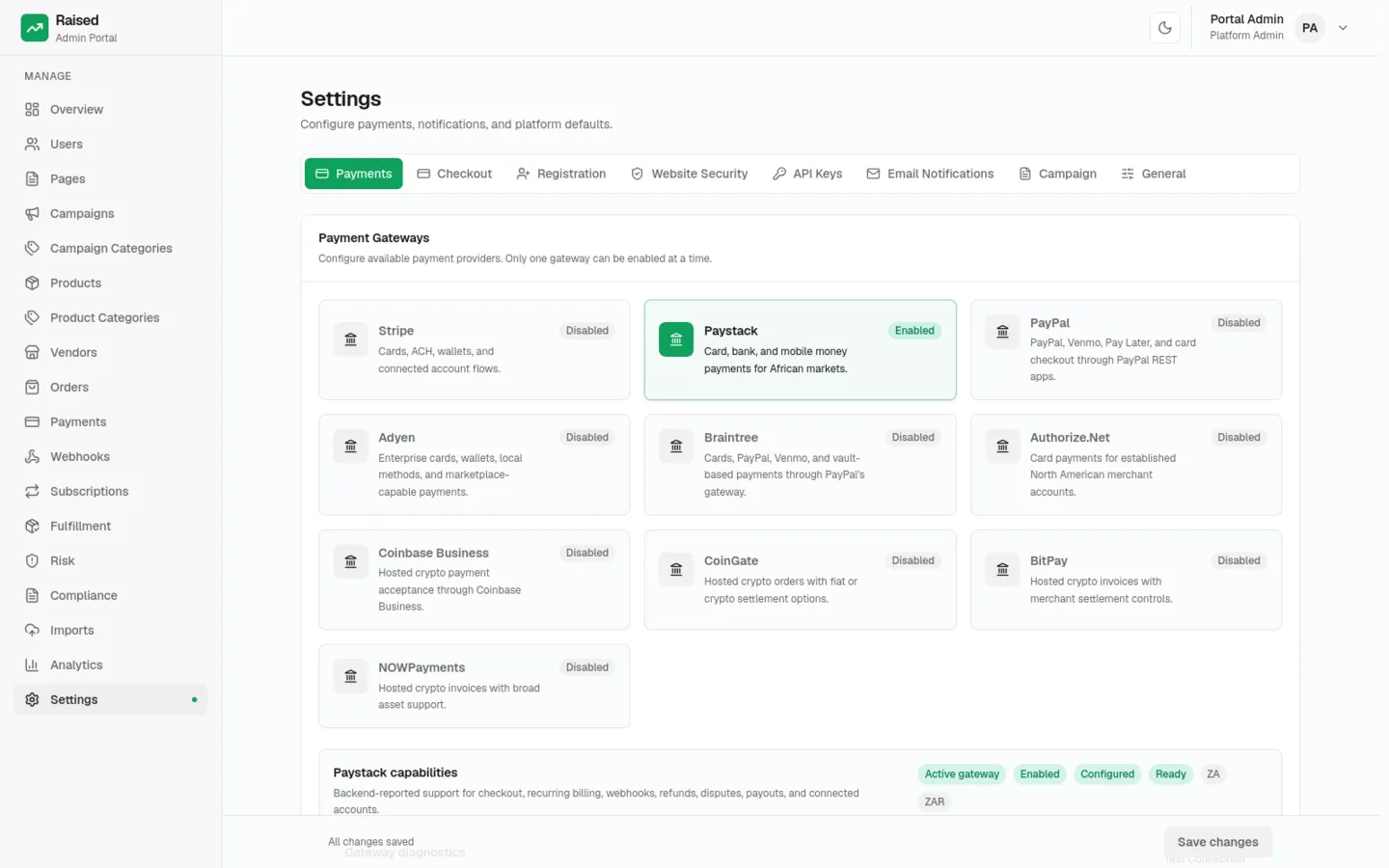Expand the Portal Admin account menu chevron
1389x868 pixels.
point(1343,28)
